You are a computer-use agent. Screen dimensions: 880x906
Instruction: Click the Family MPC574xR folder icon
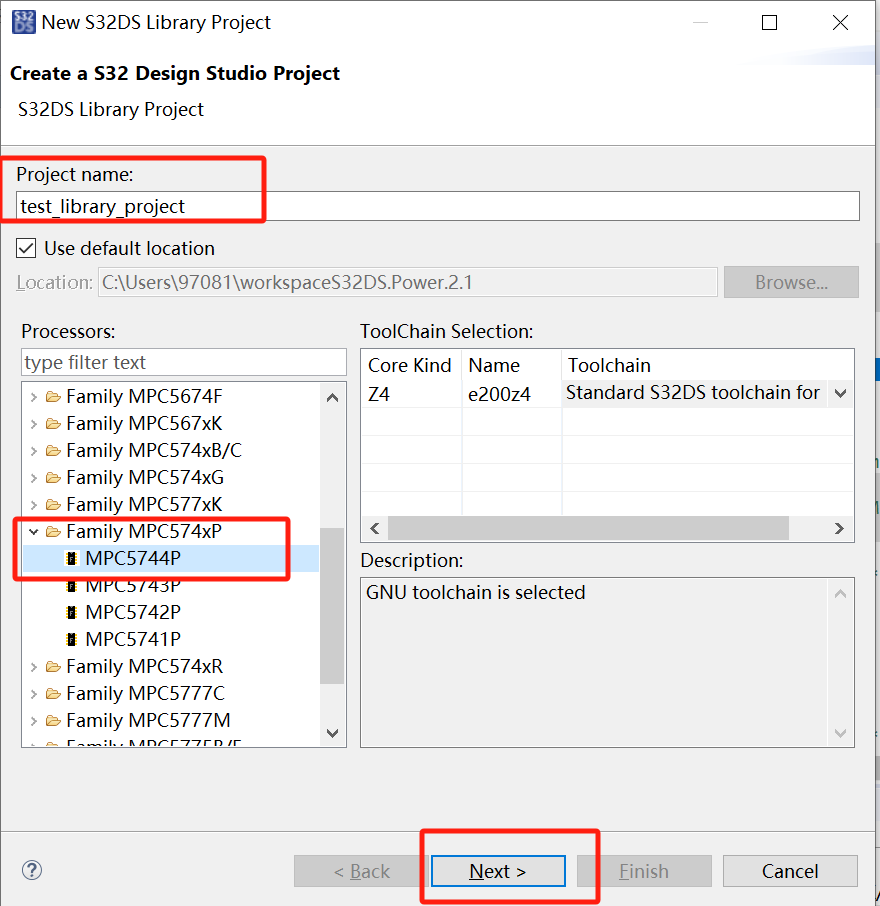coord(53,667)
